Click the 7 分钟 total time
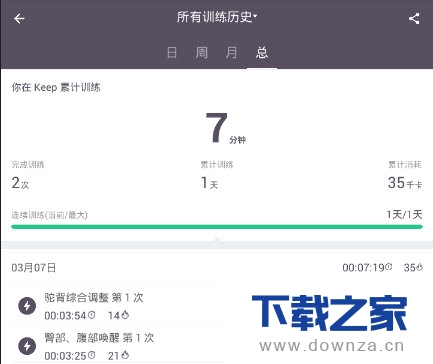Image resolution: width=433 pixels, height=364 pixels. [226, 128]
